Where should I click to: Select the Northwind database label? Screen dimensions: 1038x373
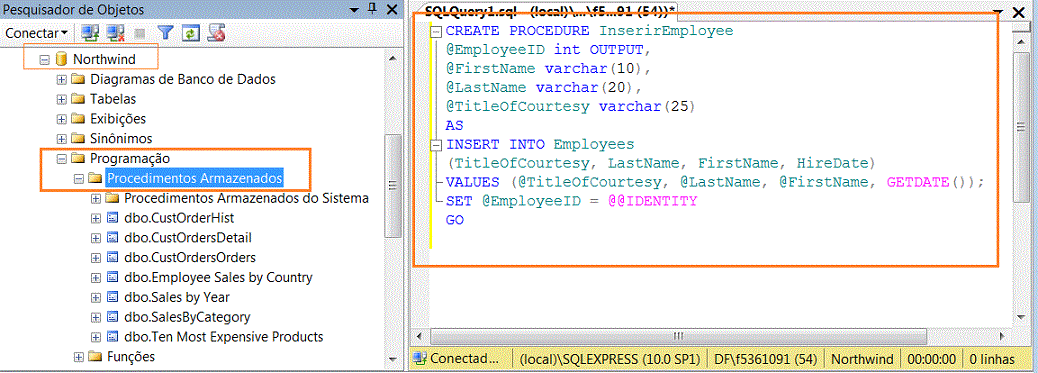(x=105, y=59)
